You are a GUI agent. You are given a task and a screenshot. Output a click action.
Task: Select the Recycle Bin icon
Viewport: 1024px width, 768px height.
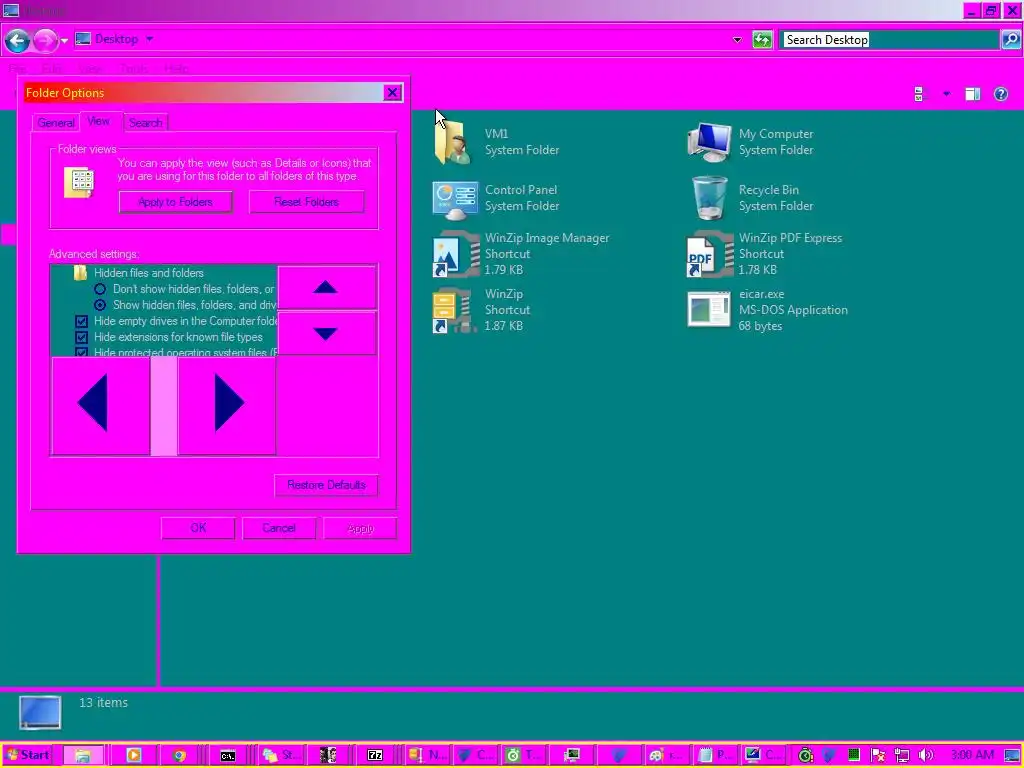(709, 198)
